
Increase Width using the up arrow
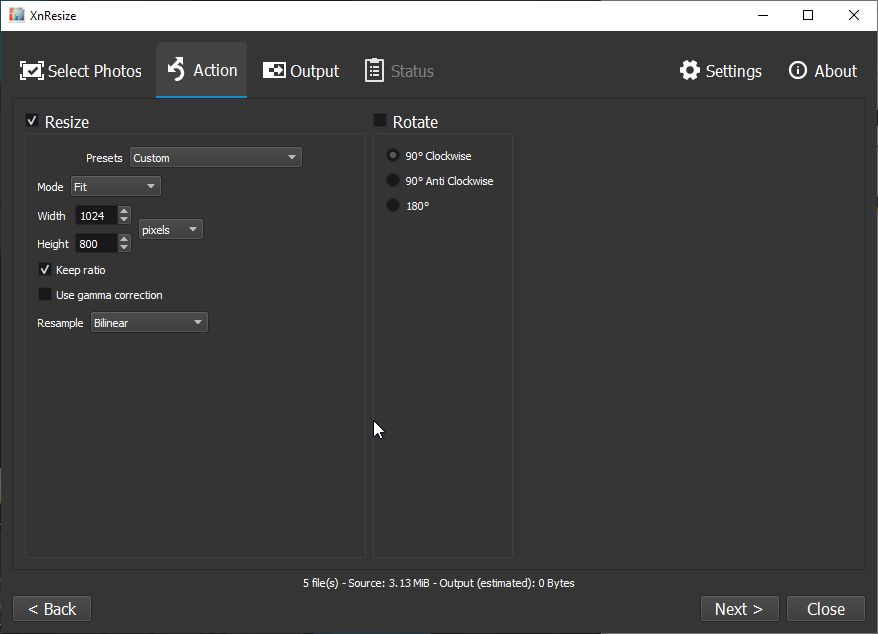point(124,211)
